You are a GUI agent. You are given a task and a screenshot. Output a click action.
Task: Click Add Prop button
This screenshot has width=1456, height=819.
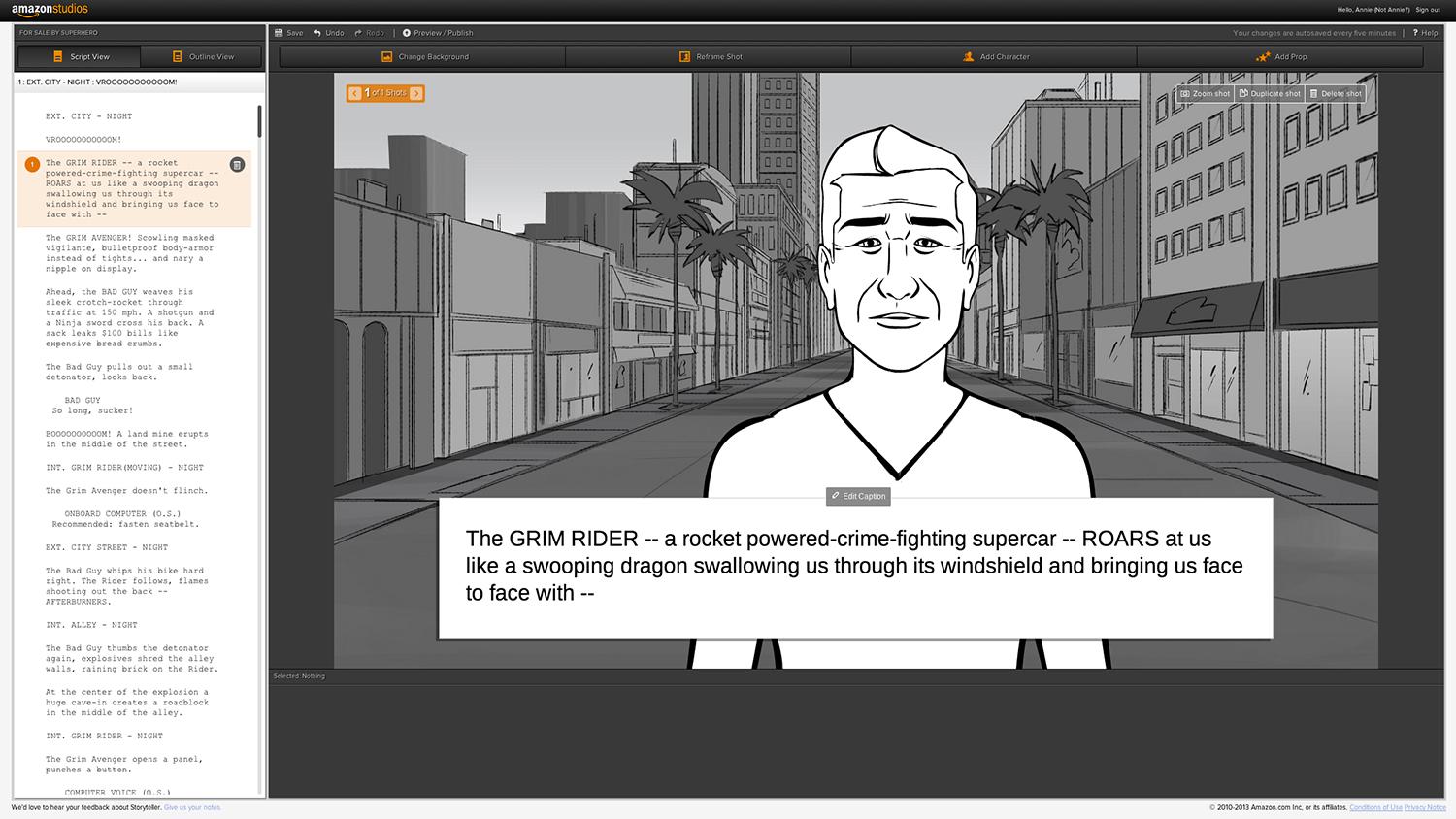pos(1280,56)
